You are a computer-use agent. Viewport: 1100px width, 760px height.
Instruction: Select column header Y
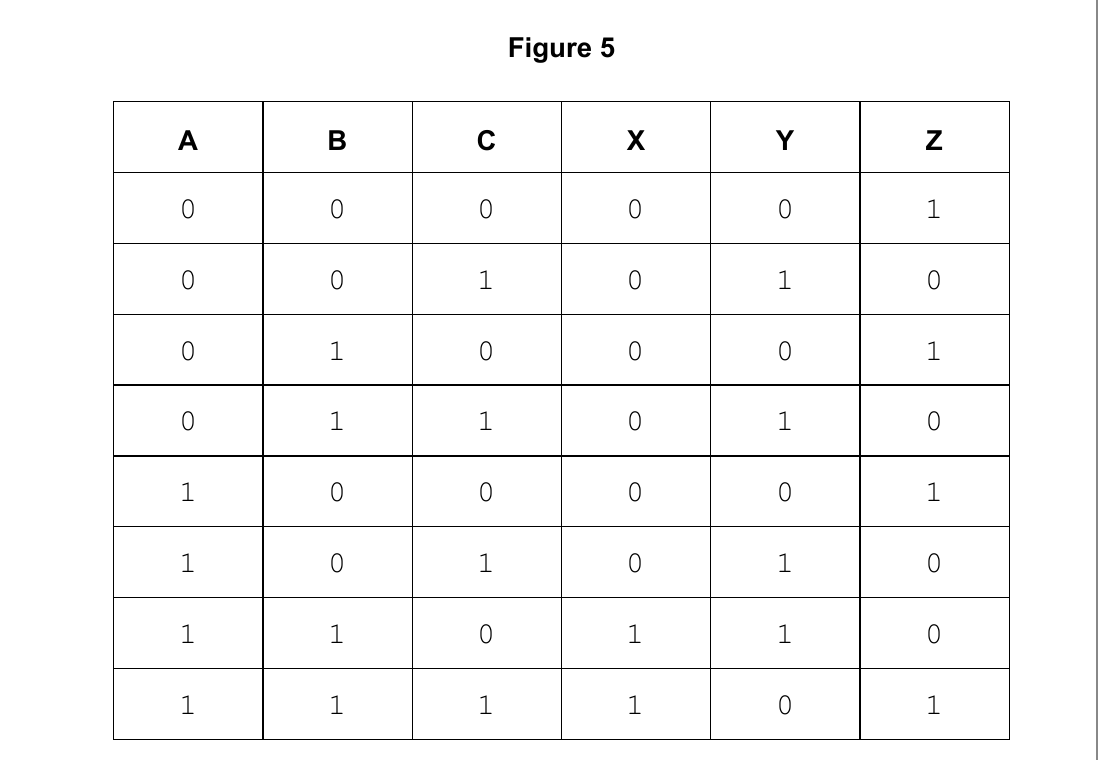pyautogui.click(x=785, y=138)
